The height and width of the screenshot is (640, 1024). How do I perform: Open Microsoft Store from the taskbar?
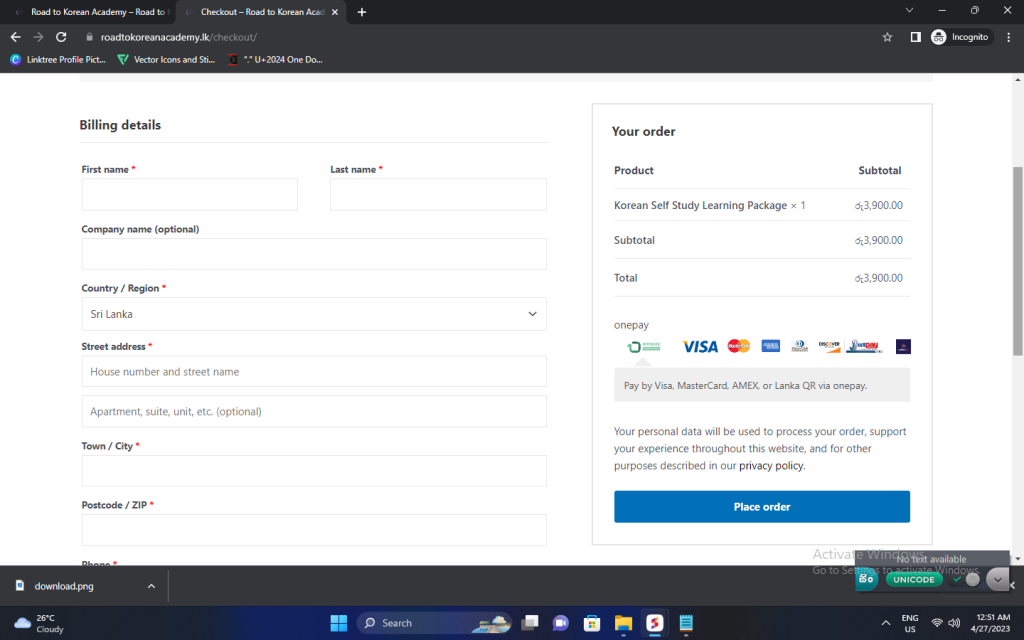click(x=591, y=623)
